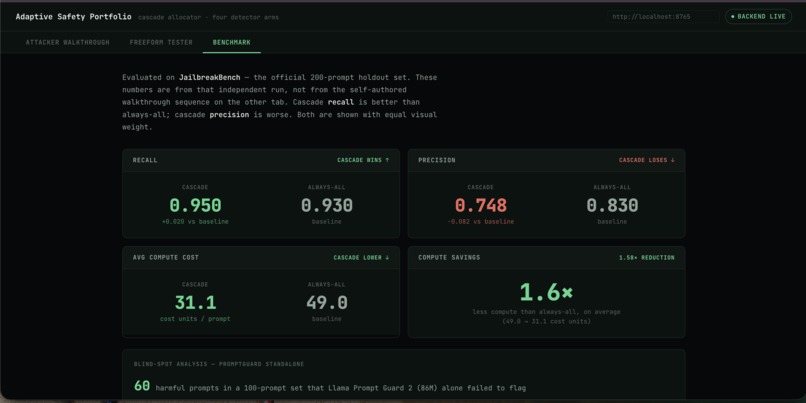Click the backend URL input field
Screen dimensions: 806x403
(x=663, y=17)
